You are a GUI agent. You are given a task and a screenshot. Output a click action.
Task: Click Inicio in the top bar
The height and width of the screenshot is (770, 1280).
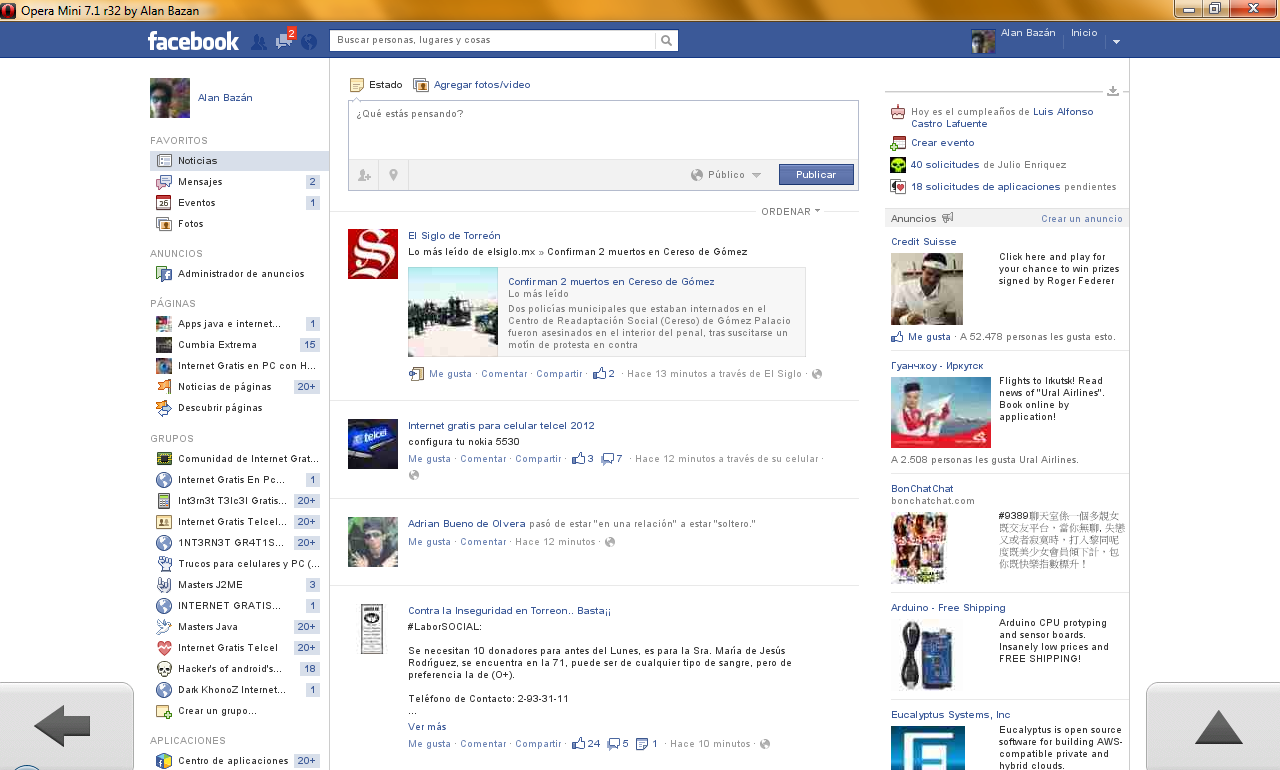pyautogui.click(x=1084, y=33)
